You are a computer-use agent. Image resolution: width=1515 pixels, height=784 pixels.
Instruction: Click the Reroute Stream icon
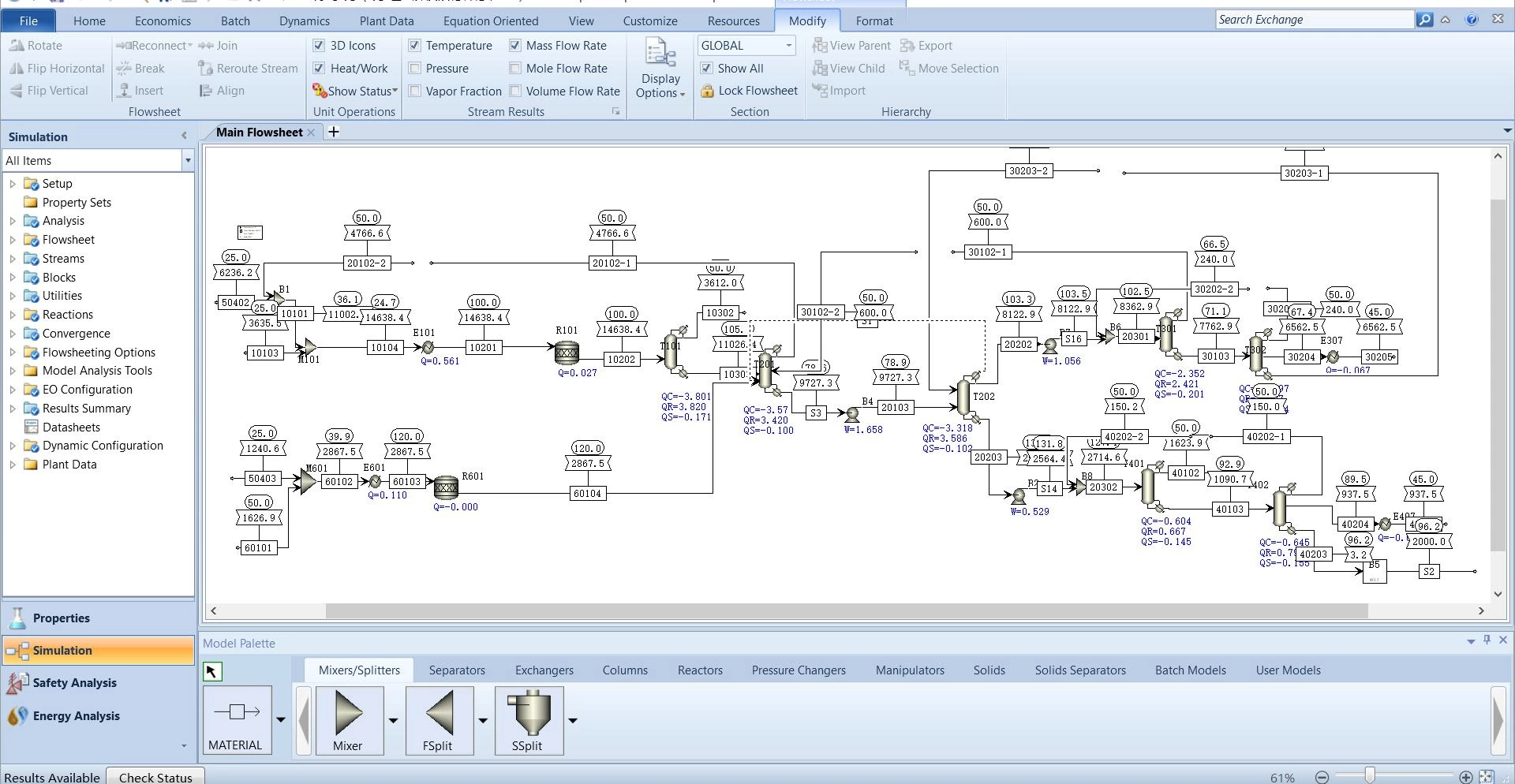pos(205,69)
